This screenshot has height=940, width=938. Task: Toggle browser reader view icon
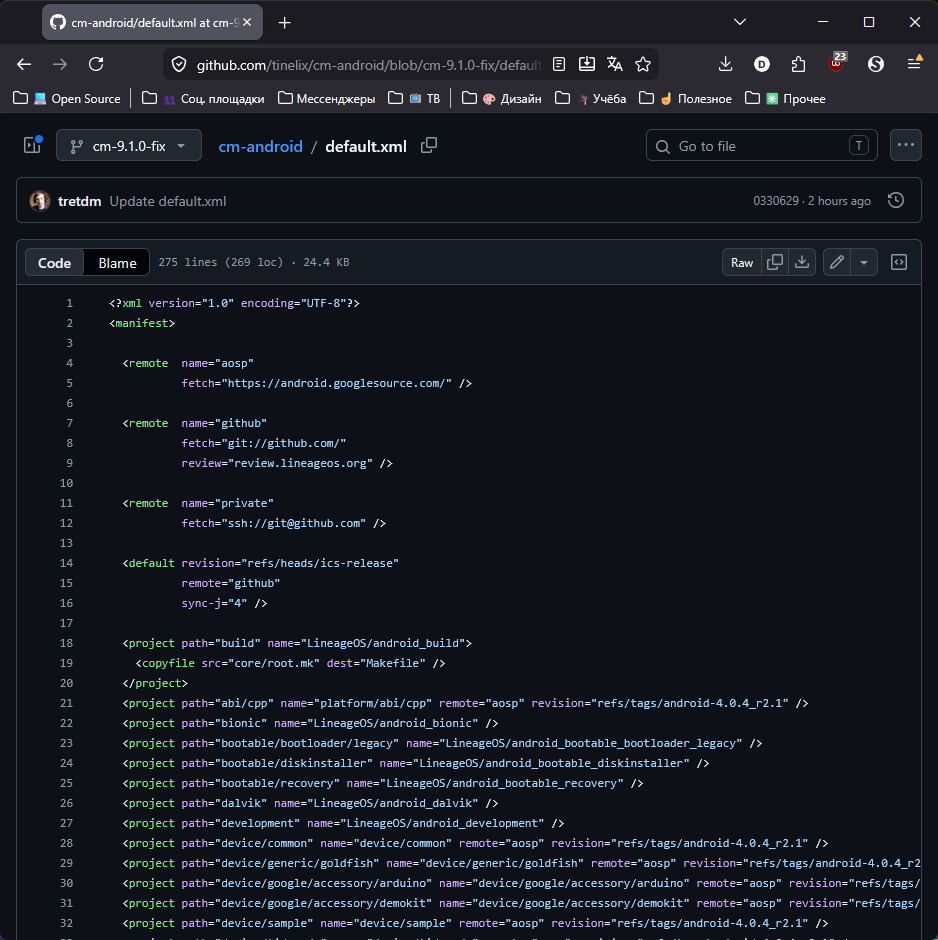pos(559,64)
